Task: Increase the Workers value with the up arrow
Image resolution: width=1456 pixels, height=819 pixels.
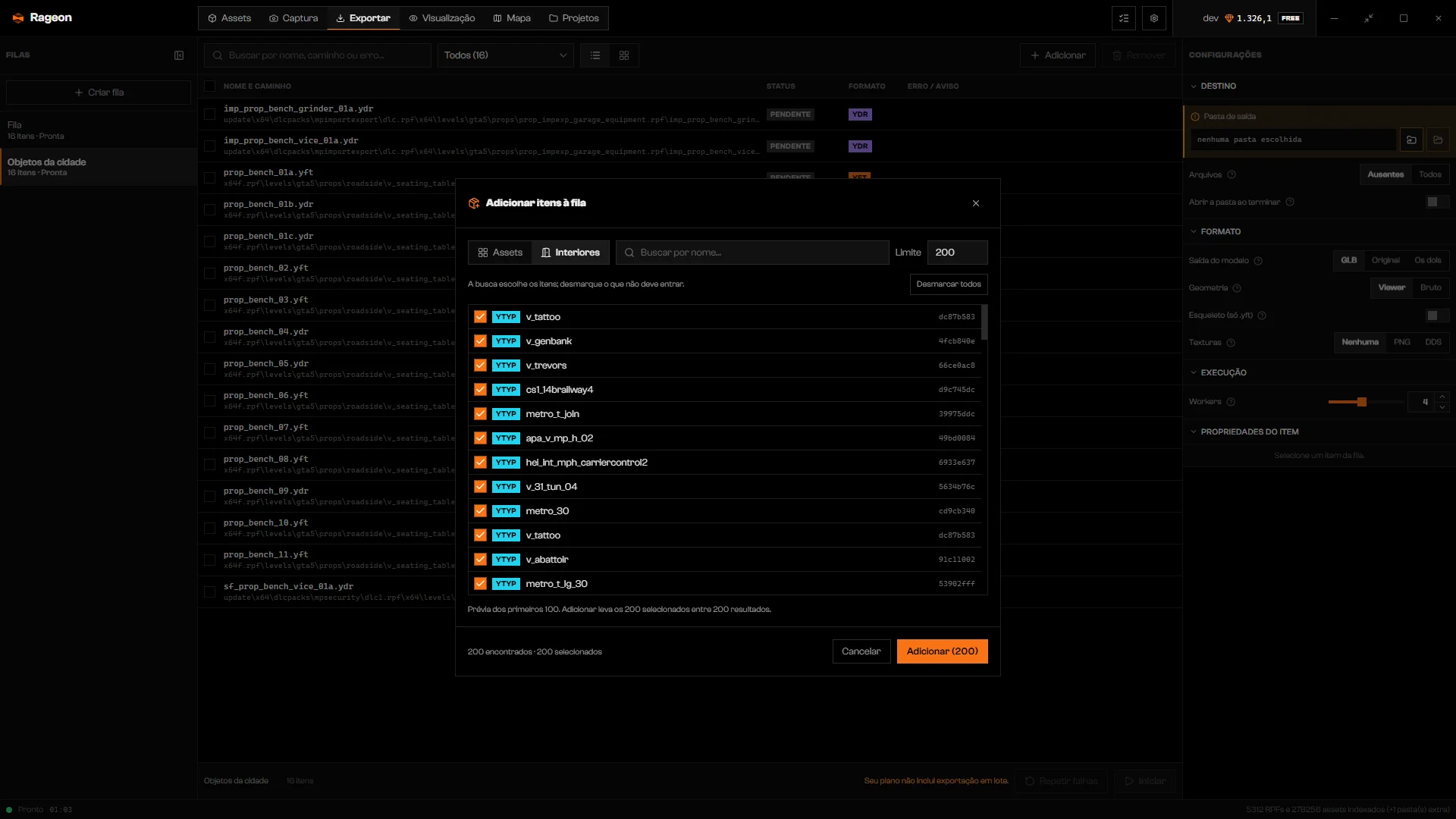Action: pos(1442,397)
